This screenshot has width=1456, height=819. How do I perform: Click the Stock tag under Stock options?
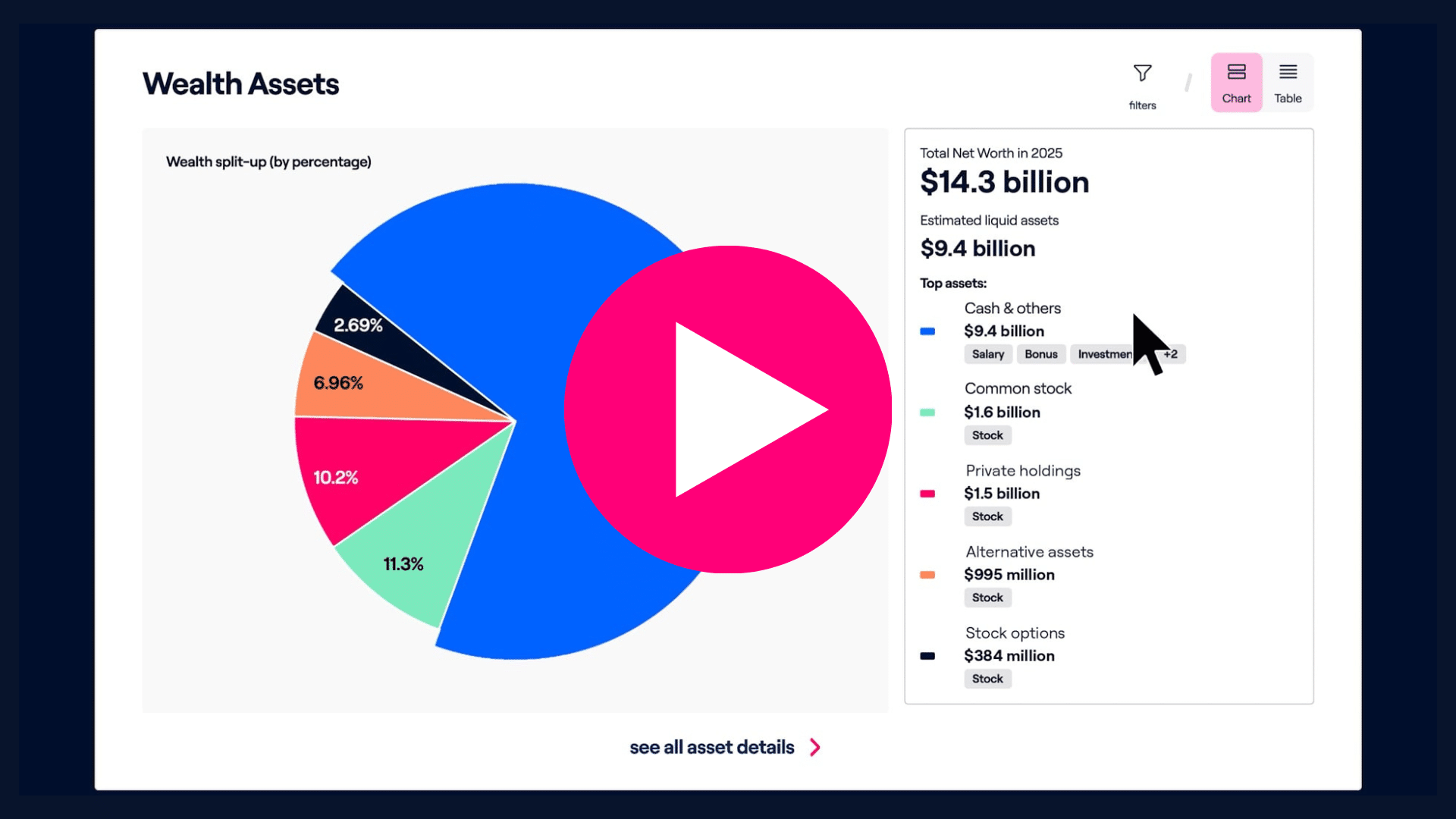987,679
